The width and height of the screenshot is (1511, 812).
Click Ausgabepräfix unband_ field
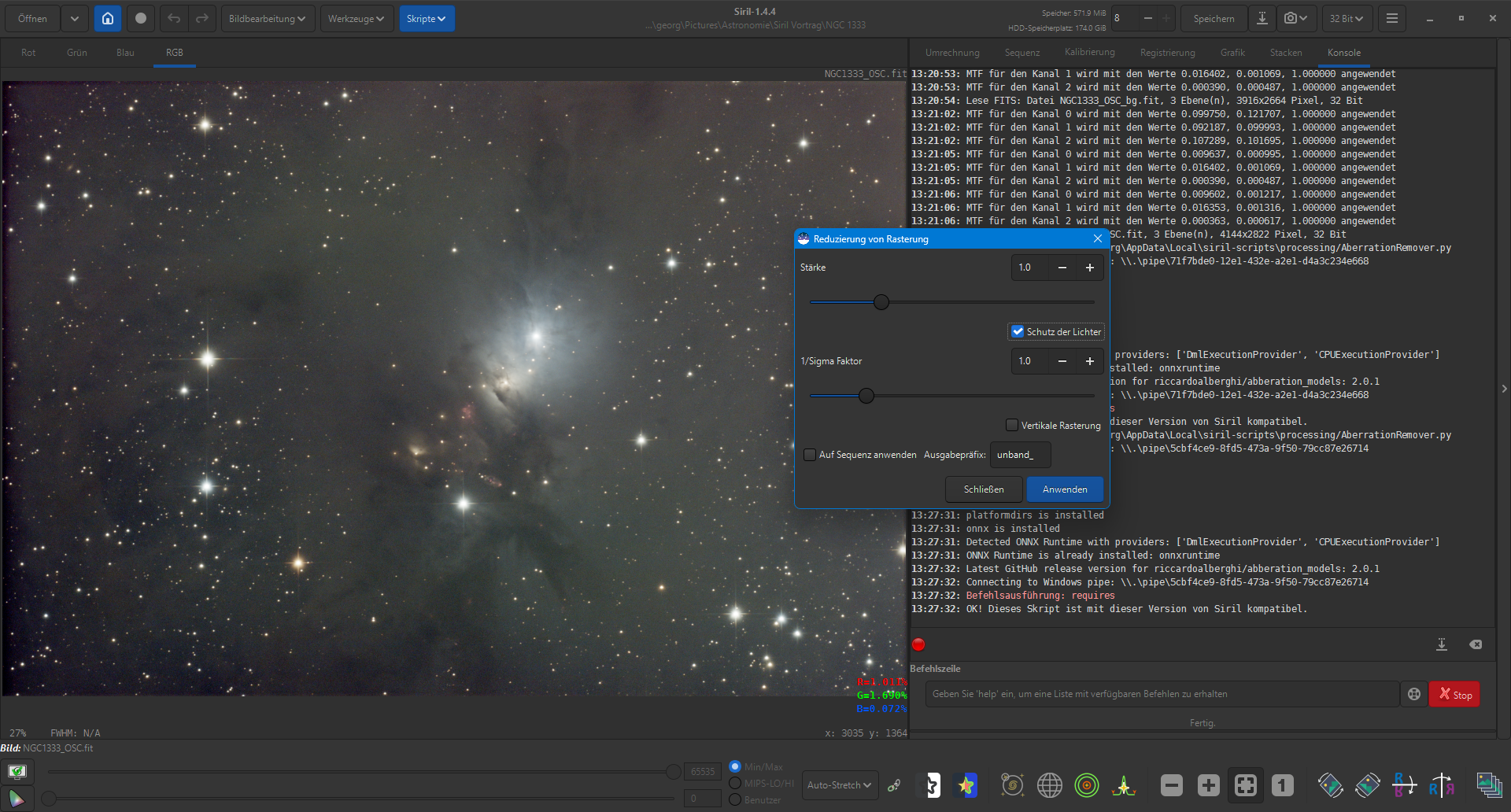coord(1020,455)
